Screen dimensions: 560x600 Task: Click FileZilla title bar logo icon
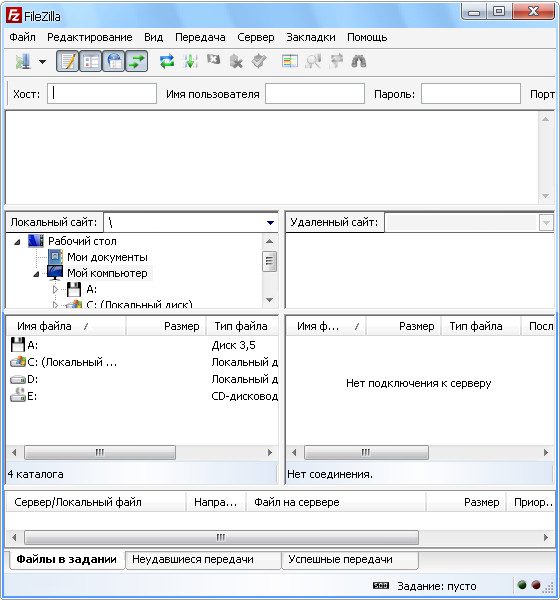pos(14,16)
